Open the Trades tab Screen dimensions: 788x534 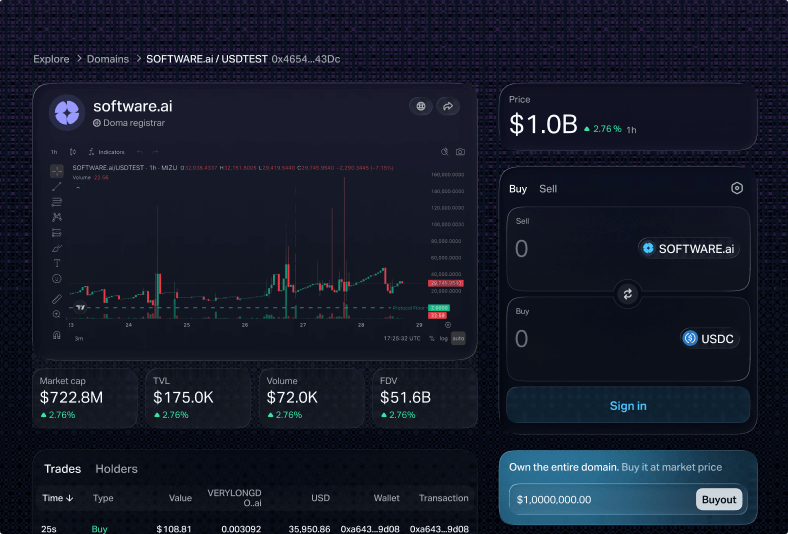pyautogui.click(x=62, y=469)
